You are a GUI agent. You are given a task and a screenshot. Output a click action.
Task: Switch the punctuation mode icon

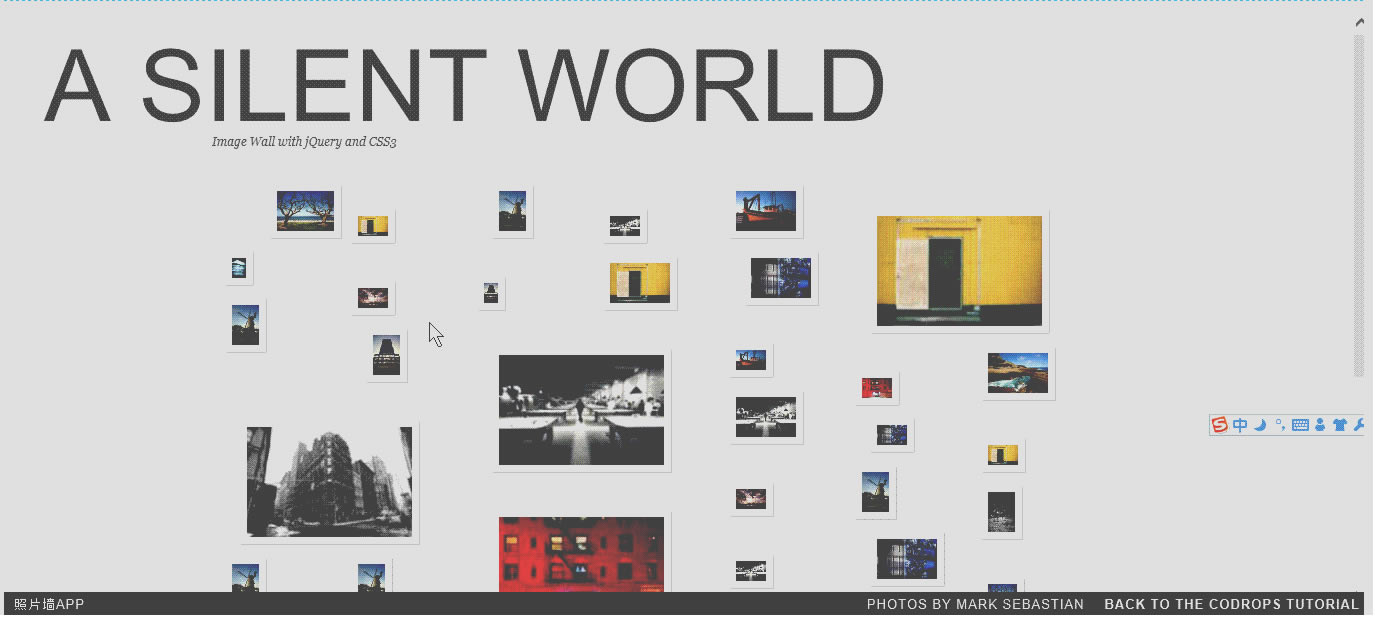click(x=1280, y=425)
